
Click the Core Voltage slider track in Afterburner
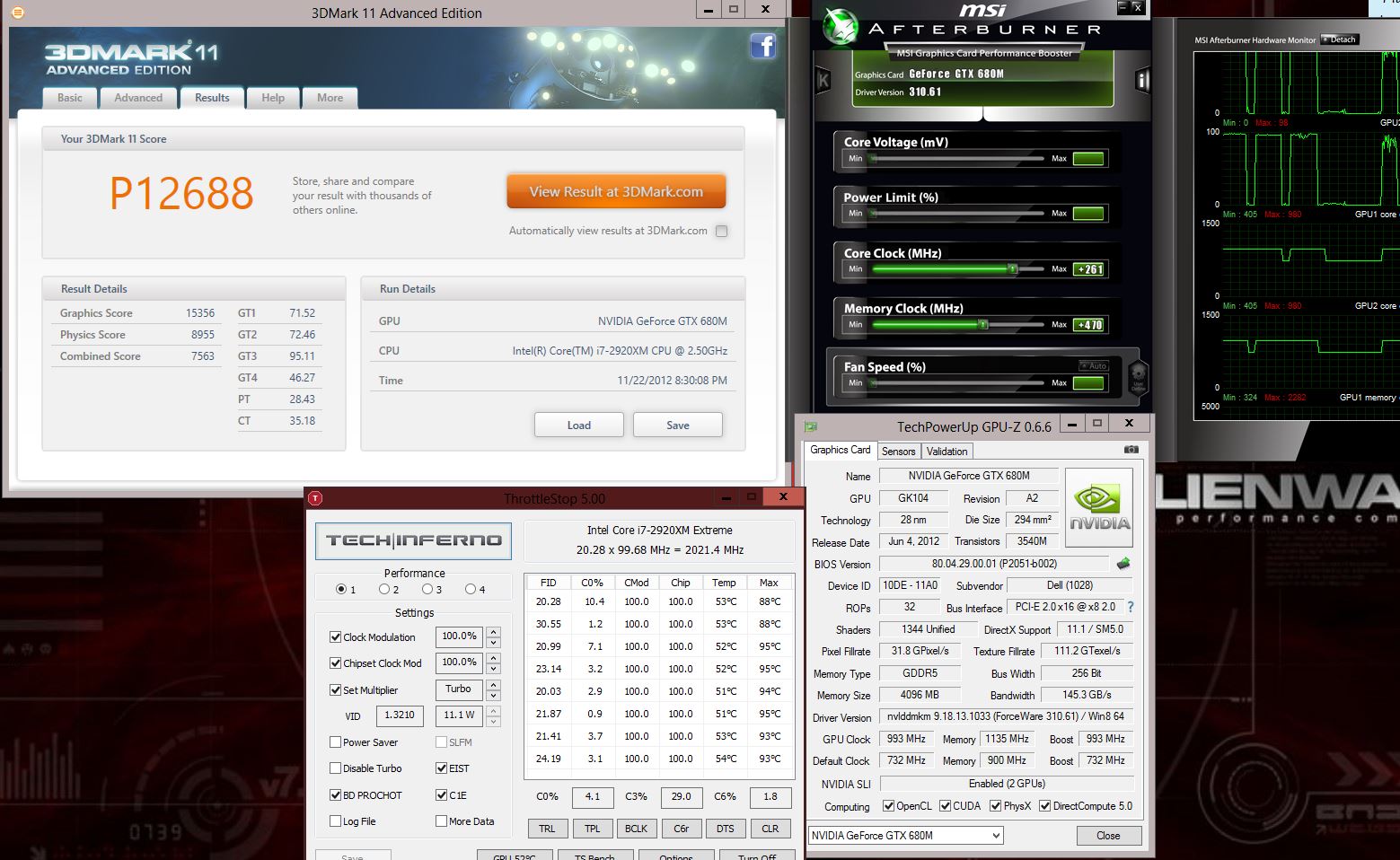958,158
